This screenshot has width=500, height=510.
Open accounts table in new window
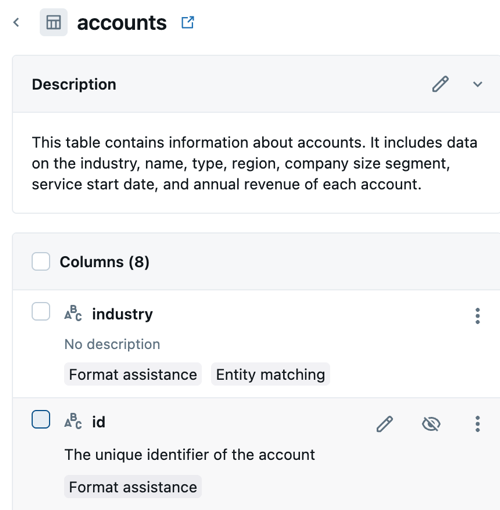coord(187,23)
